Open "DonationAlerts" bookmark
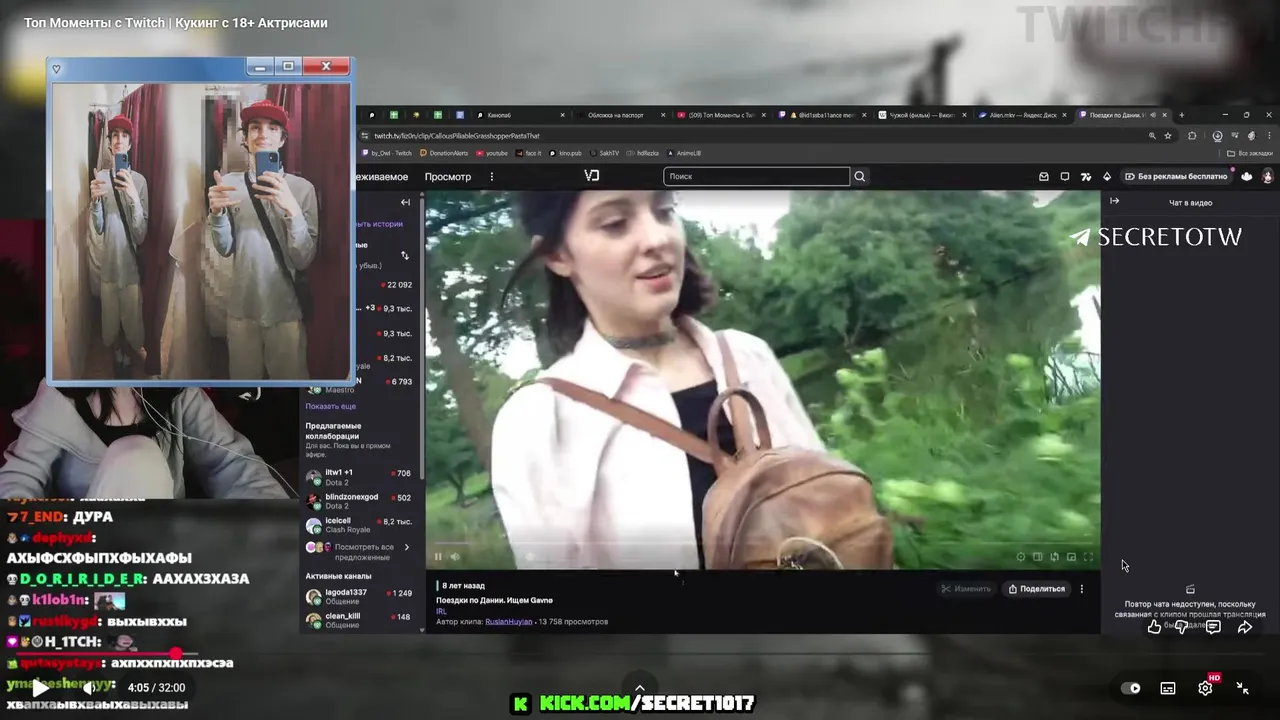Viewport: 1280px width, 720px height. (x=444, y=153)
